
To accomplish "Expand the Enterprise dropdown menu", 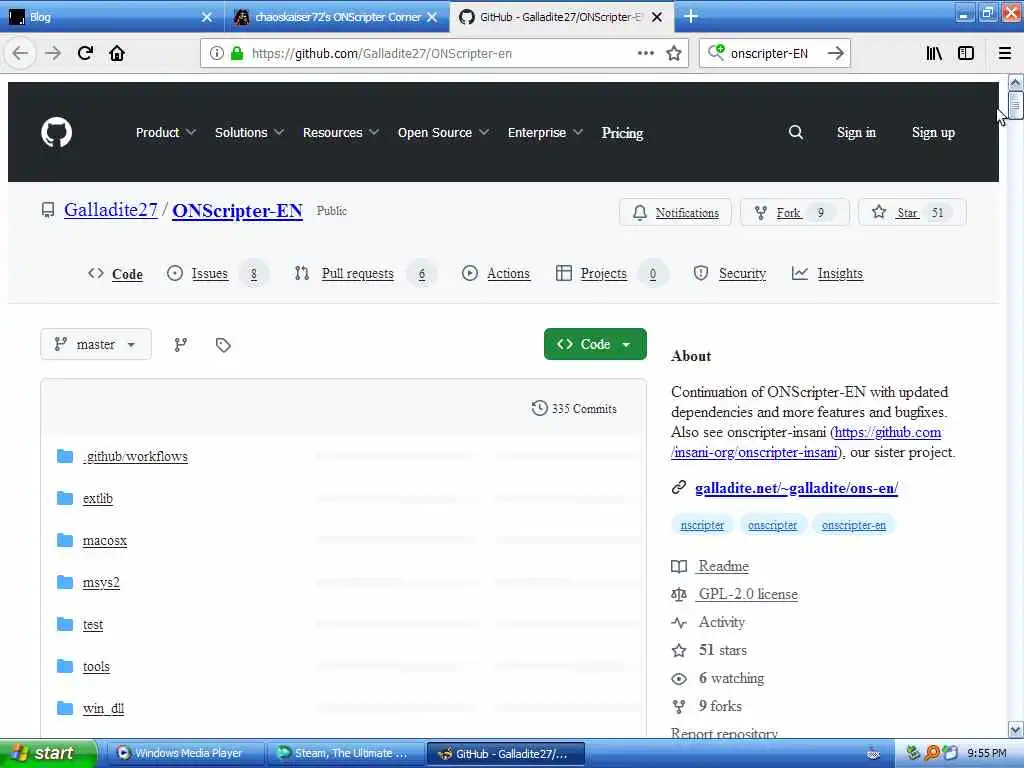I will coord(545,133).
